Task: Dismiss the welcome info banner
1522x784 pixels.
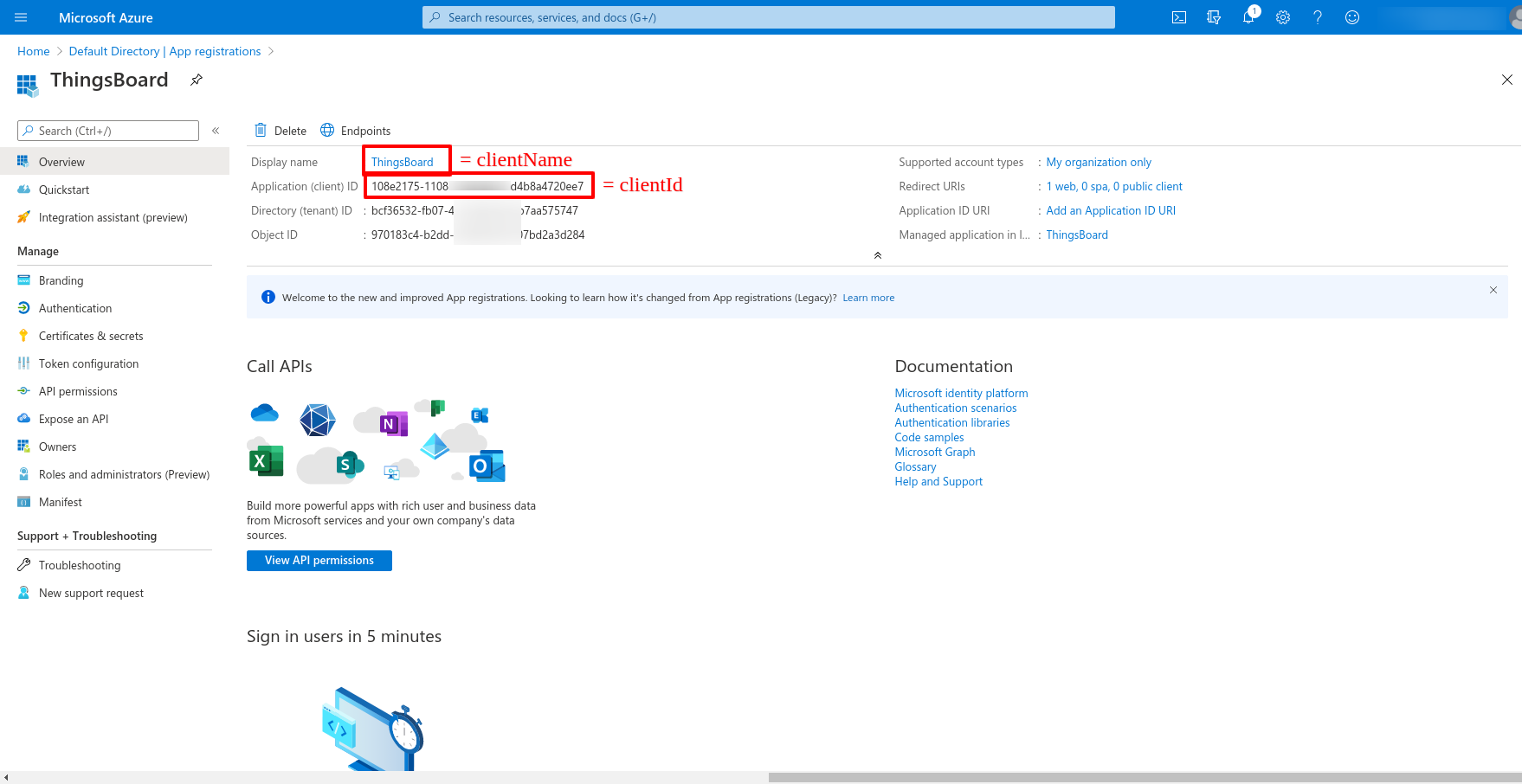Action: click(1493, 290)
